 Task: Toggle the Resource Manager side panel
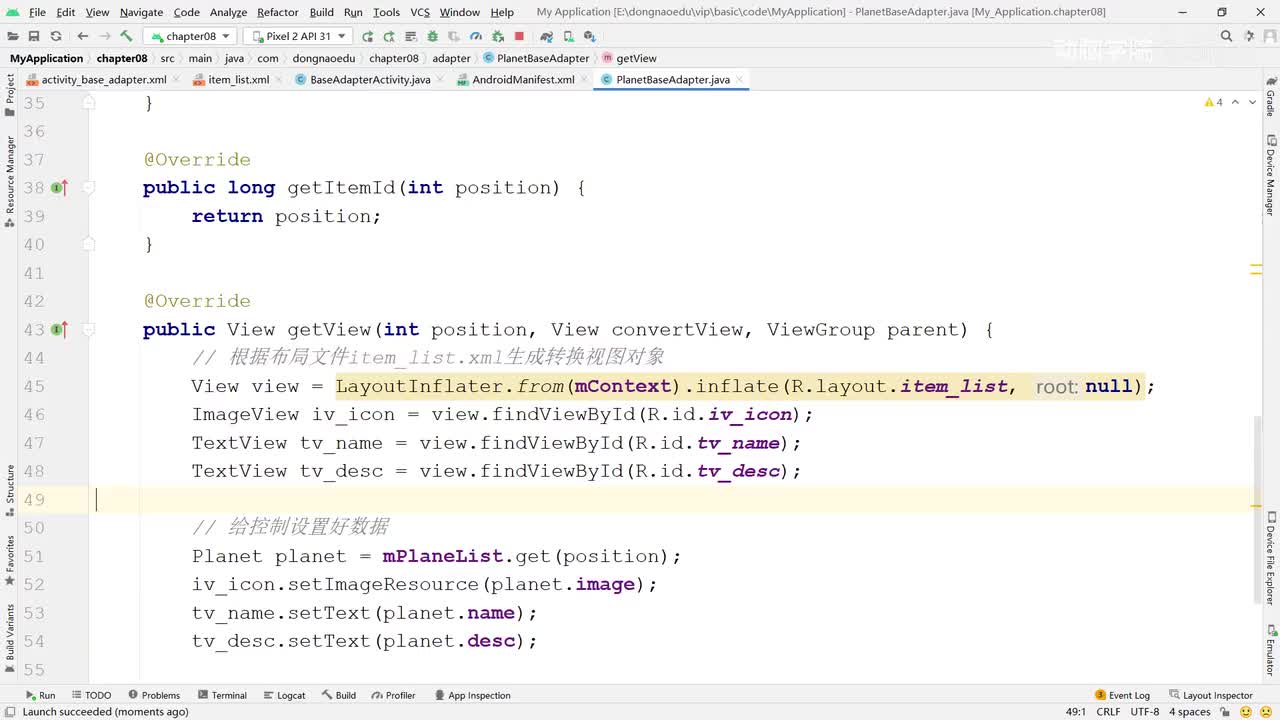point(10,181)
